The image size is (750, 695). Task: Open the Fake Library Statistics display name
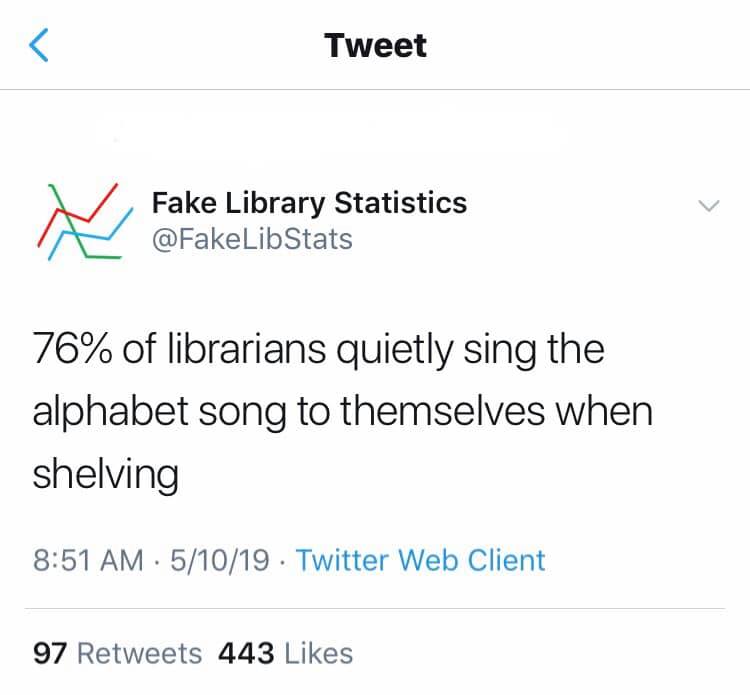coord(309,203)
